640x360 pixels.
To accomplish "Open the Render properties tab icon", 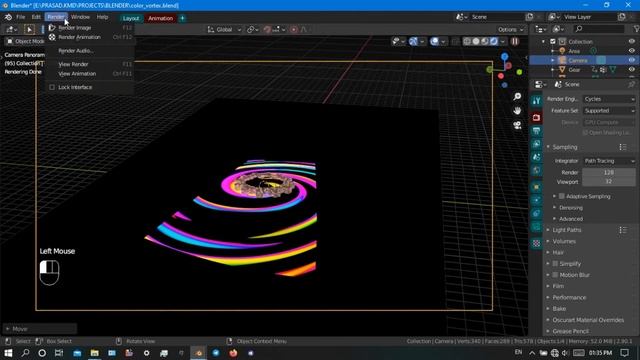I will (x=536, y=118).
